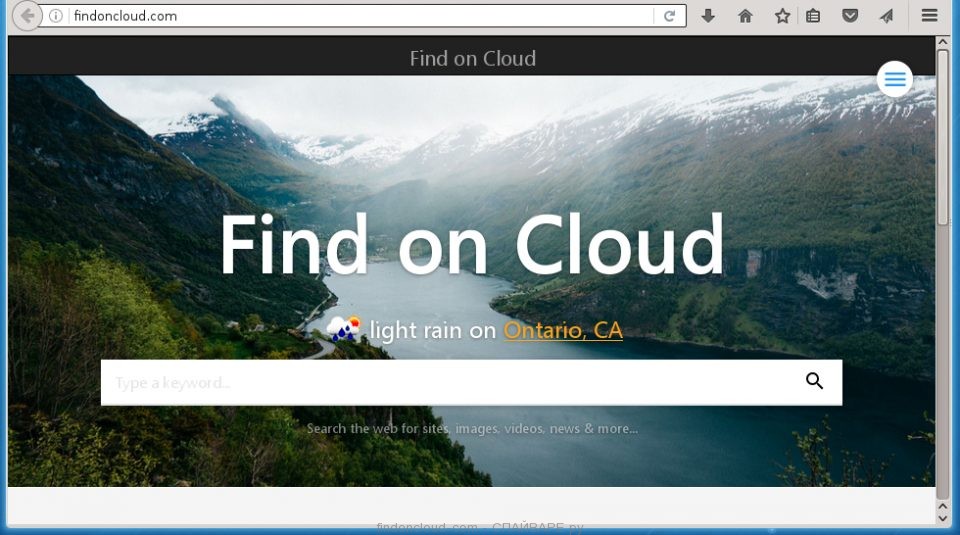Go back with the browser back arrow
This screenshot has height=535, width=960.
(x=27, y=16)
